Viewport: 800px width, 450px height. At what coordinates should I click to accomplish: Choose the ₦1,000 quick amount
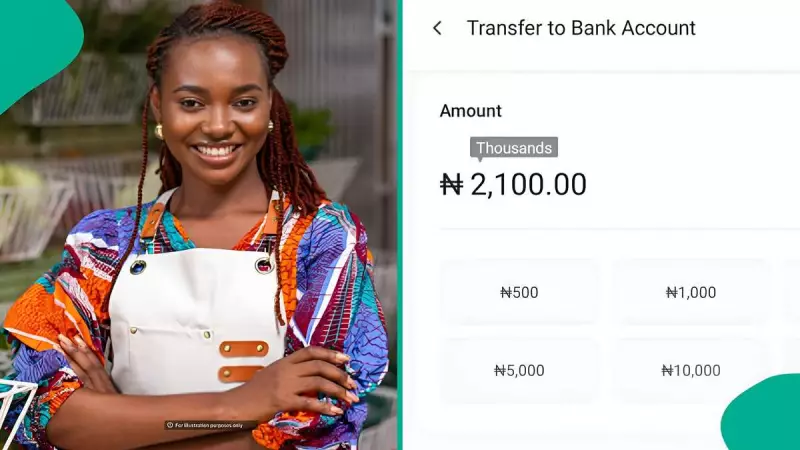click(691, 292)
